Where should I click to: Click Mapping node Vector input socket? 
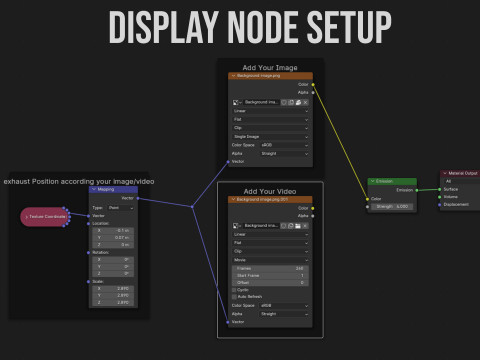[88, 216]
